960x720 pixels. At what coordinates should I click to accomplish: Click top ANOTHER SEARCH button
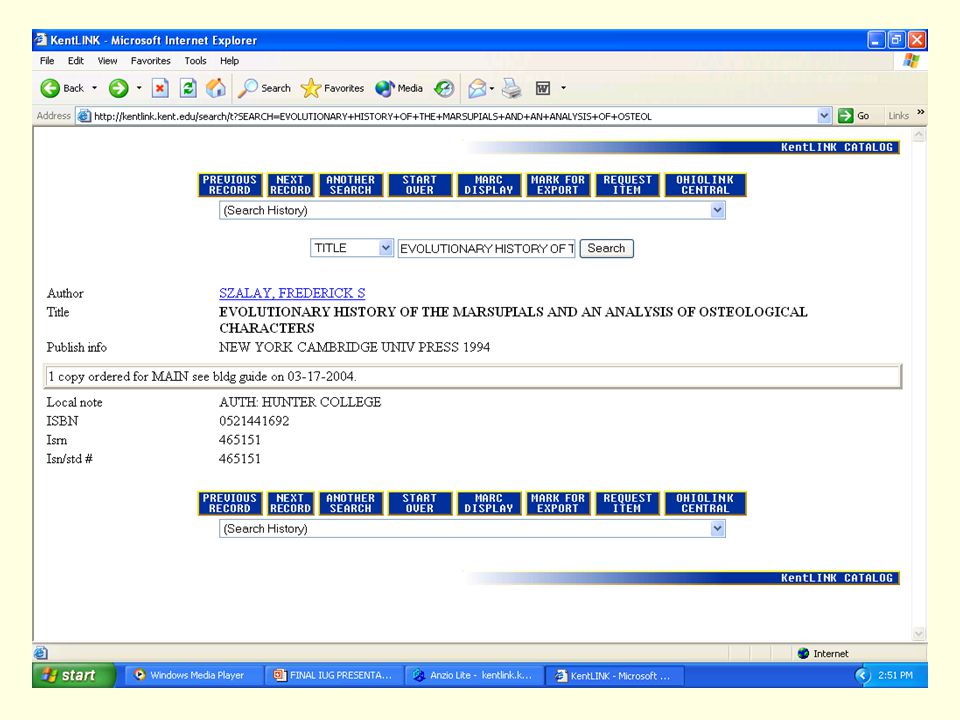350,185
